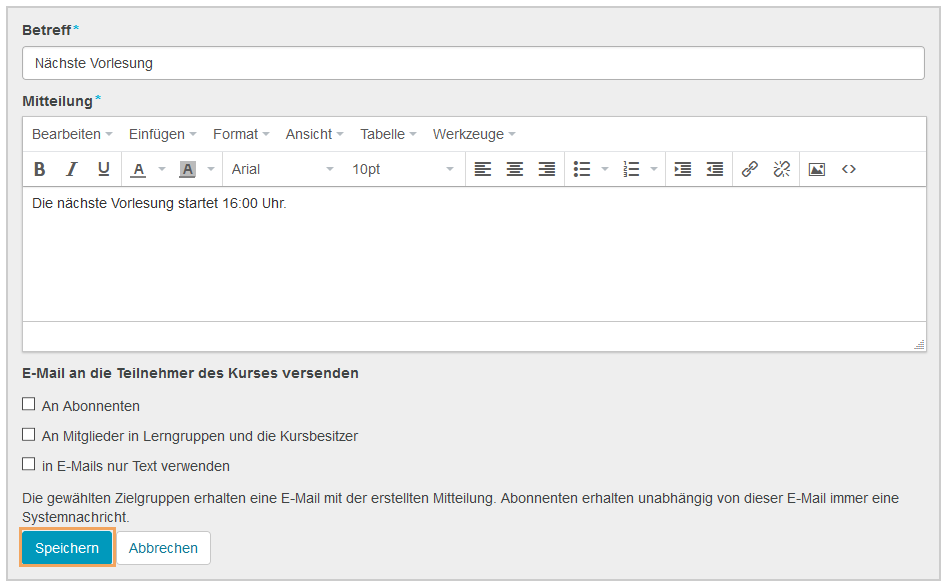Open the Format menu
This screenshot has width=946, height=588.
click(x=240, y=133)
